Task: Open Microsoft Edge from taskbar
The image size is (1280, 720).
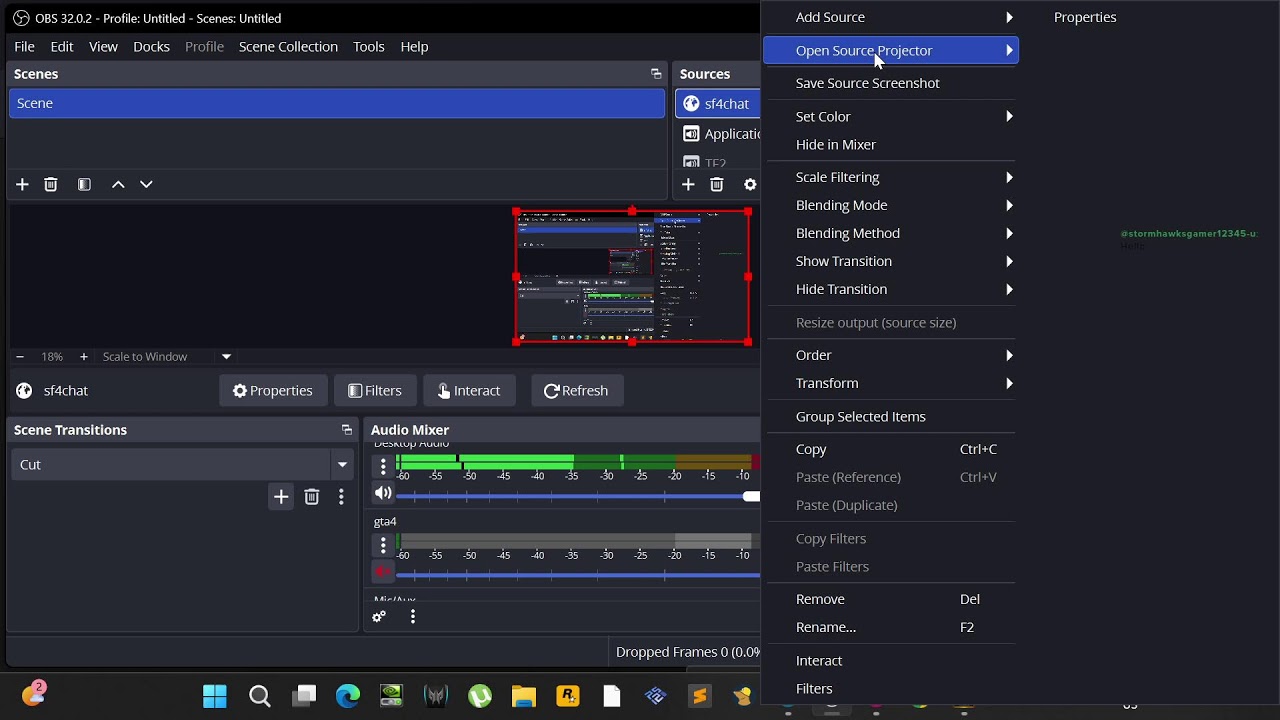Action: [x=347, y=696]
